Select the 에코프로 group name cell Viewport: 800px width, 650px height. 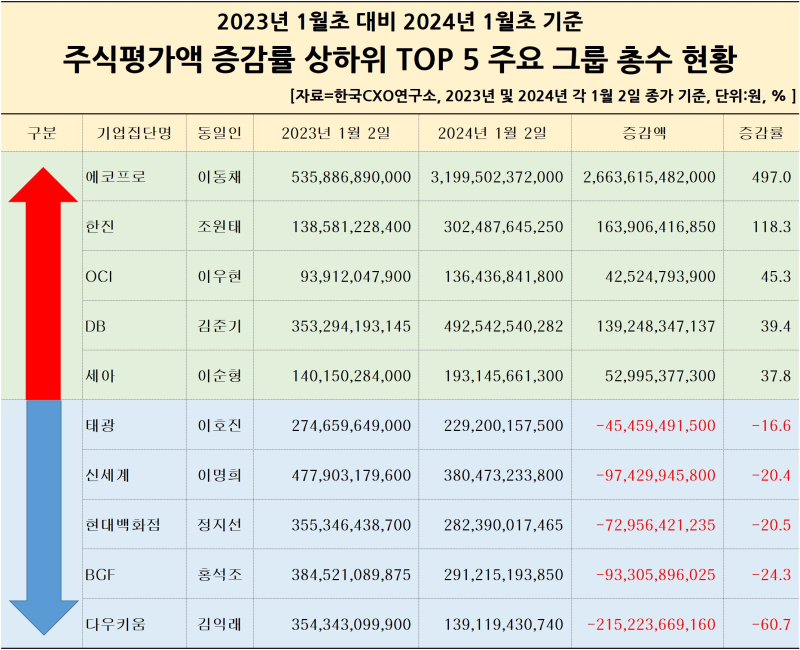(x=134, y=177)
